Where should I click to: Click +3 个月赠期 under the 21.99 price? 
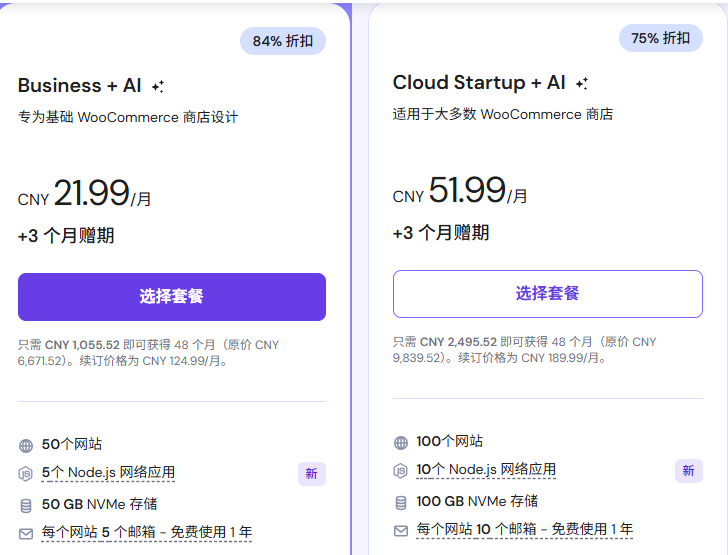[x=66, y=236]
